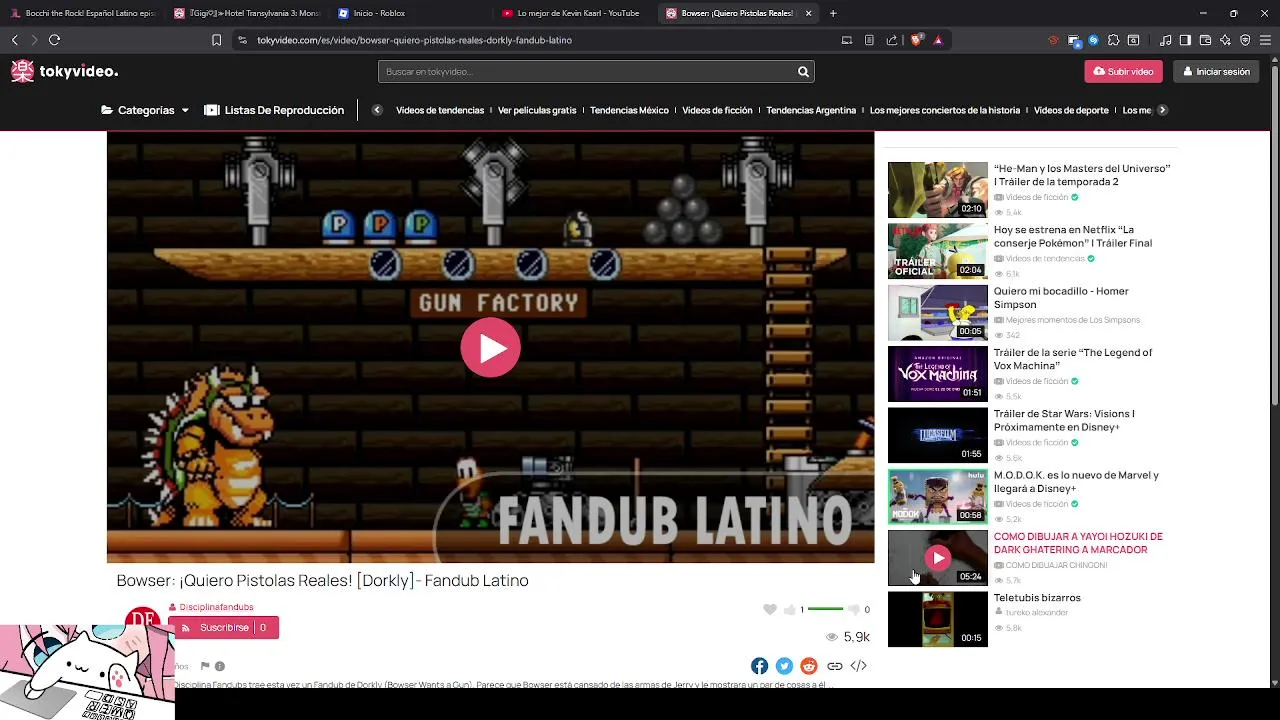Expand the Categorías dropdown
This screenshot has width=1280, height=720.
click(145, 110)
